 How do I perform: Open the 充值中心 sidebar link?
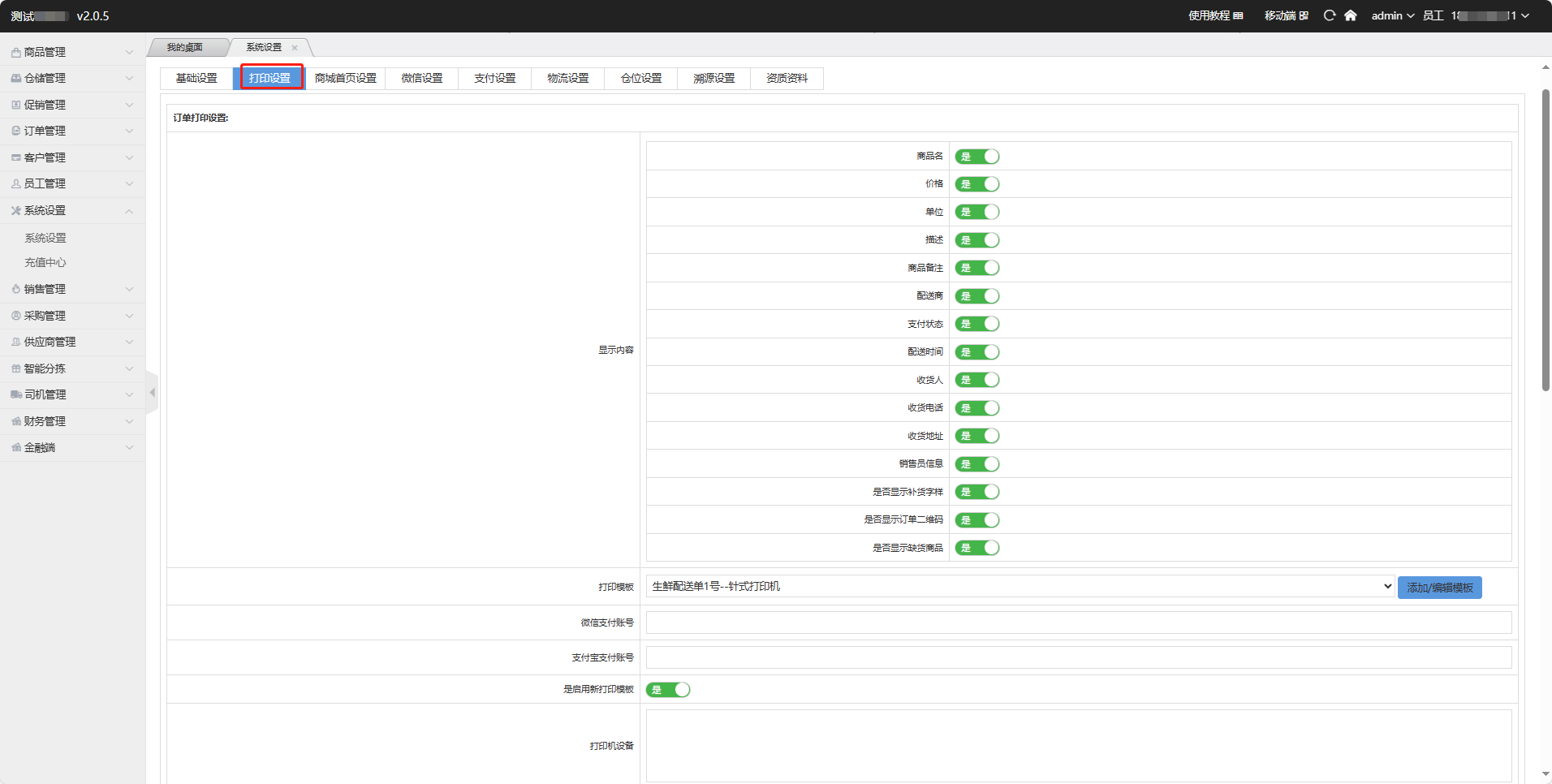coord(45,262)
